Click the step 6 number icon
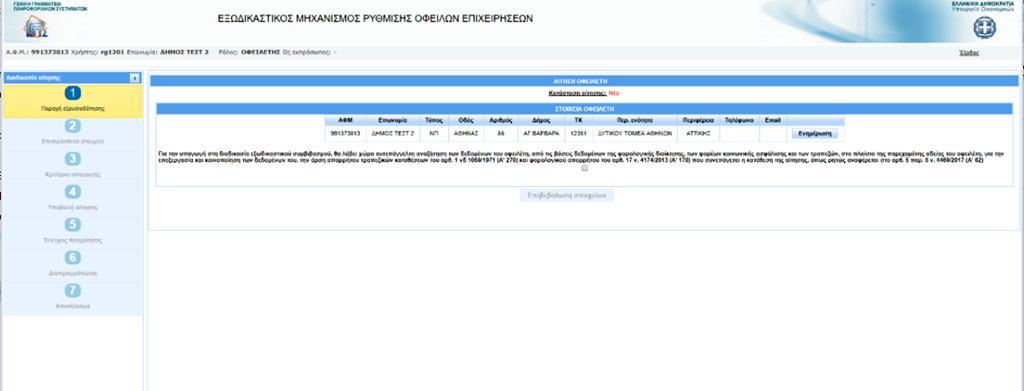The image size is (1024, 391). [x=73, y=258]
